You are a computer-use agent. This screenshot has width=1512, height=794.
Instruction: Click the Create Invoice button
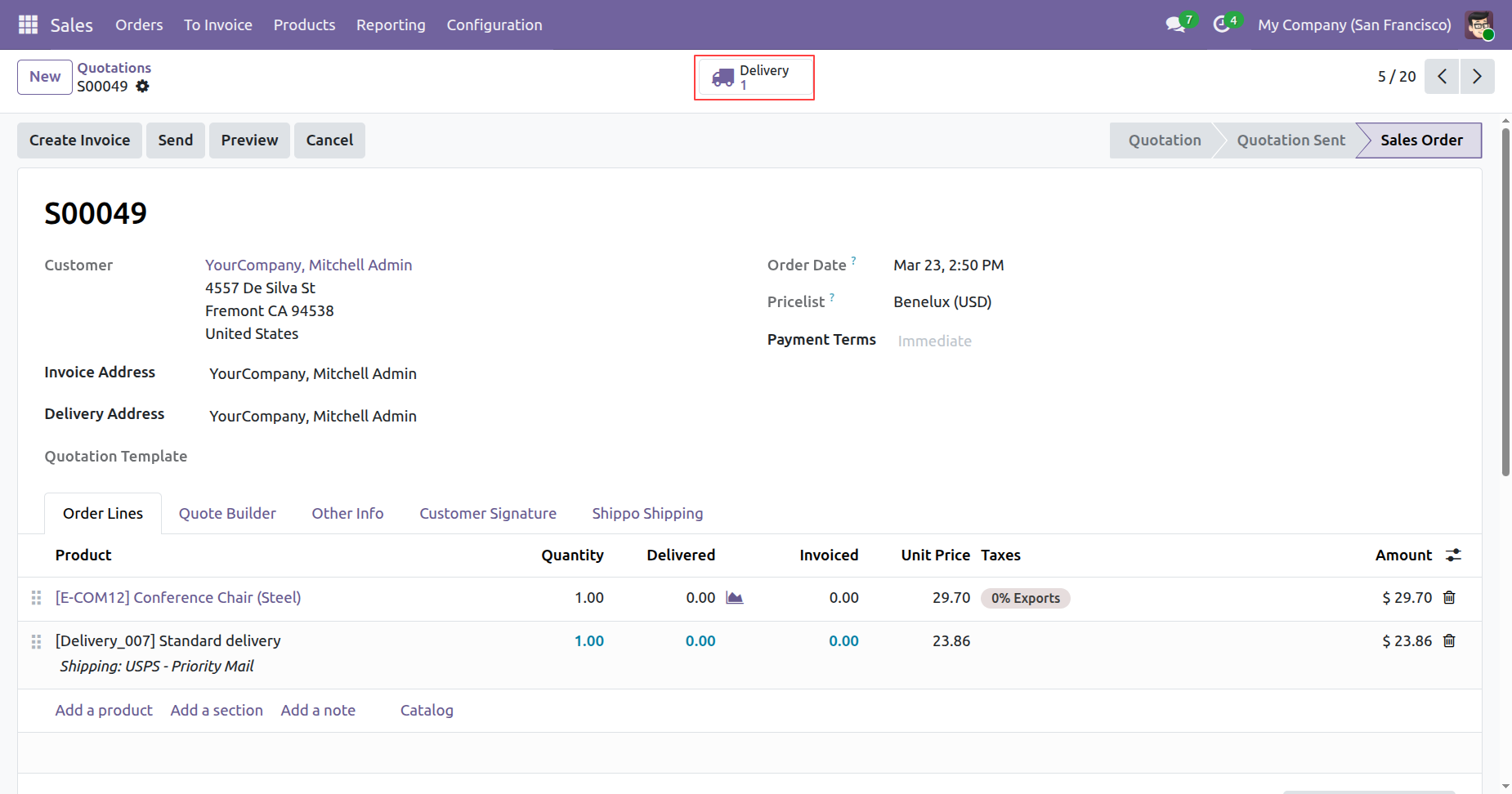79,141
